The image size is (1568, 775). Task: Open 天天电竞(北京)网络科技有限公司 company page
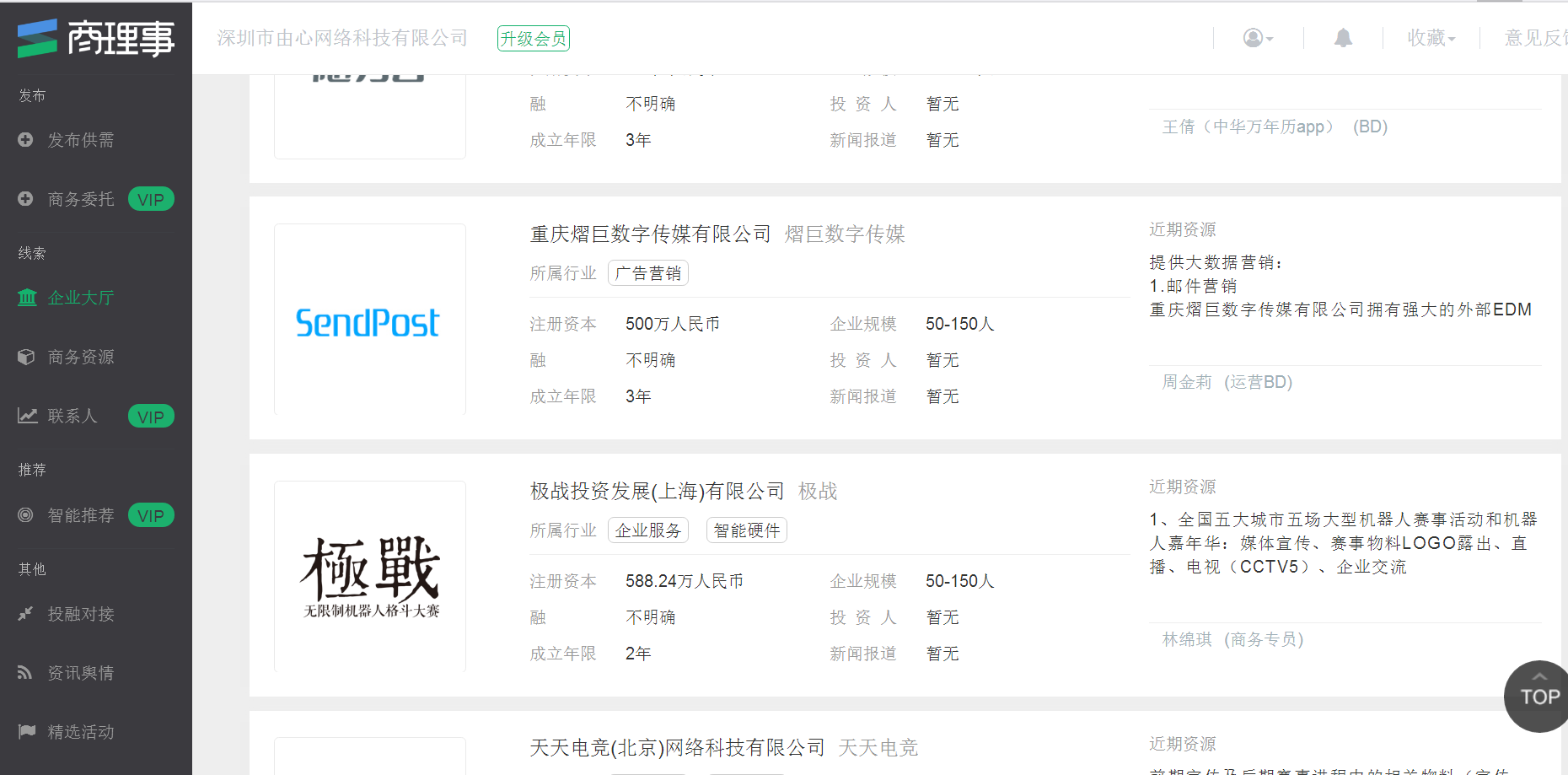(678, 747)
